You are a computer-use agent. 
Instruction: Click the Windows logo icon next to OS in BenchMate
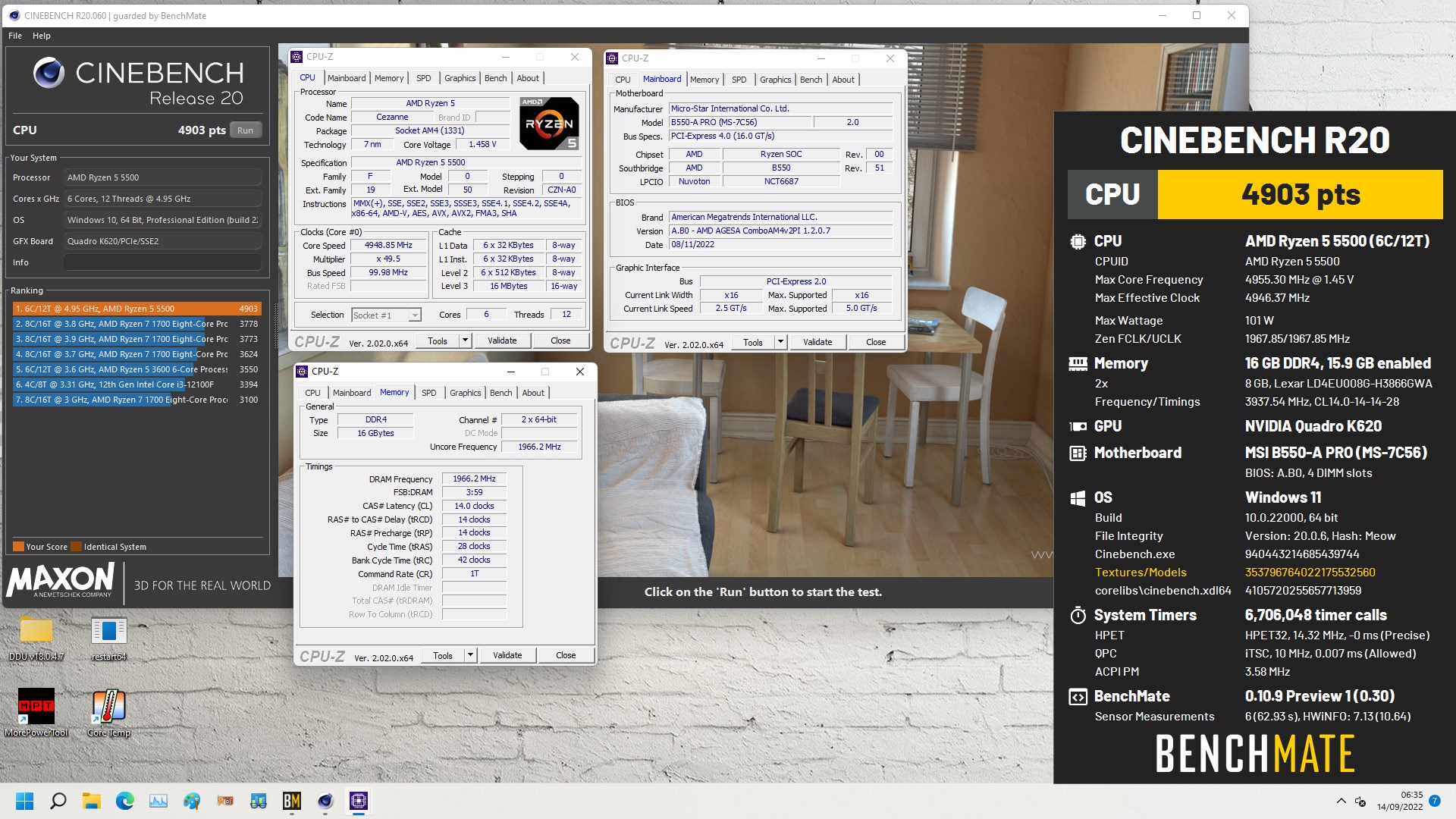click(1078, 498)
